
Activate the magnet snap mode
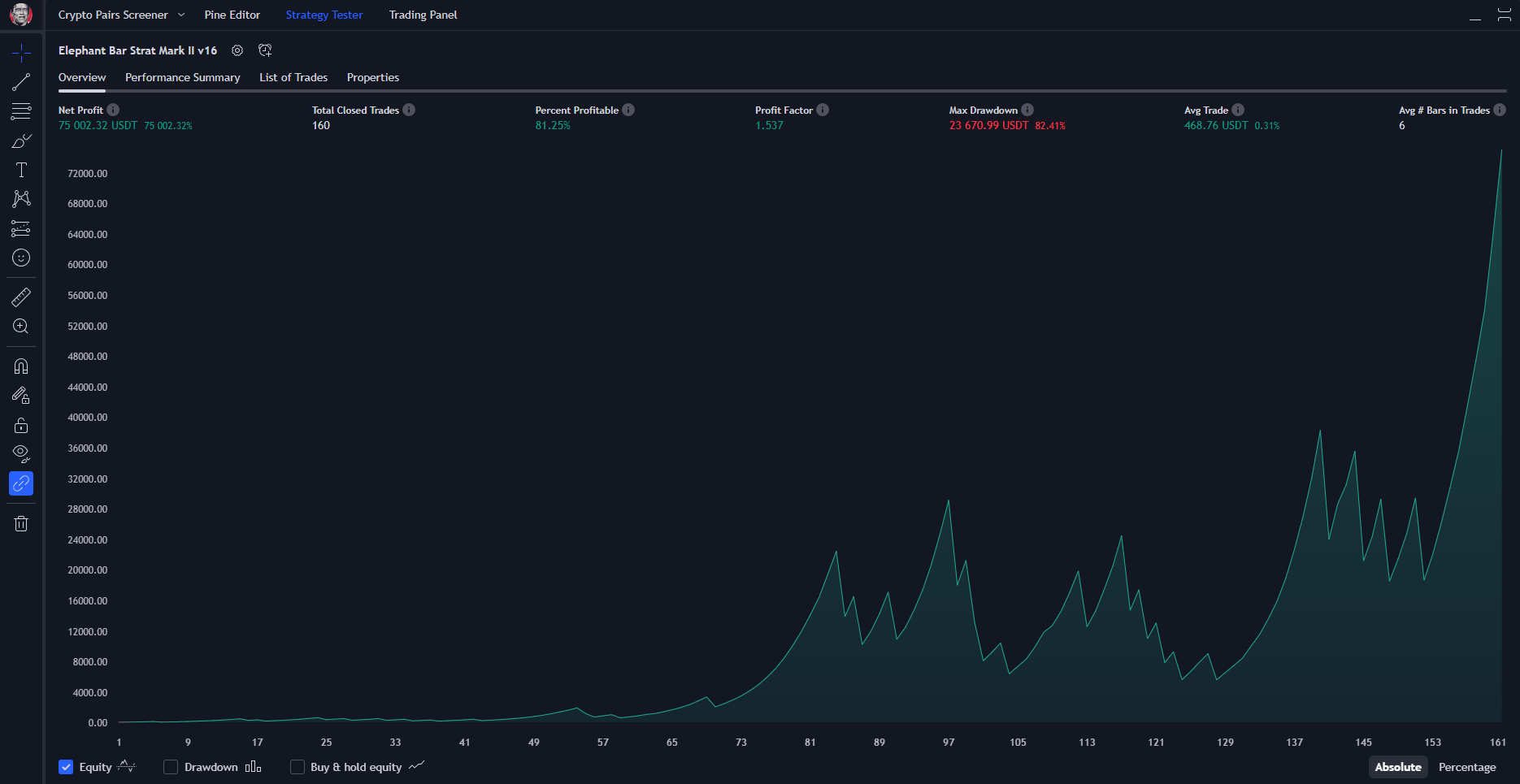click(x=21, y=366)
